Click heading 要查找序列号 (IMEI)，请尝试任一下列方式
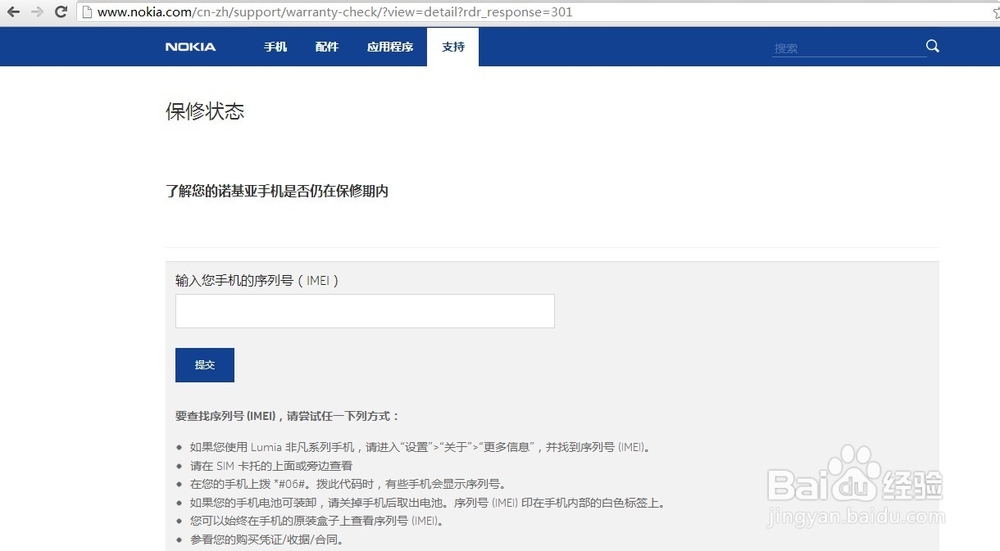The image size is (1000, 551). [287, 416]
